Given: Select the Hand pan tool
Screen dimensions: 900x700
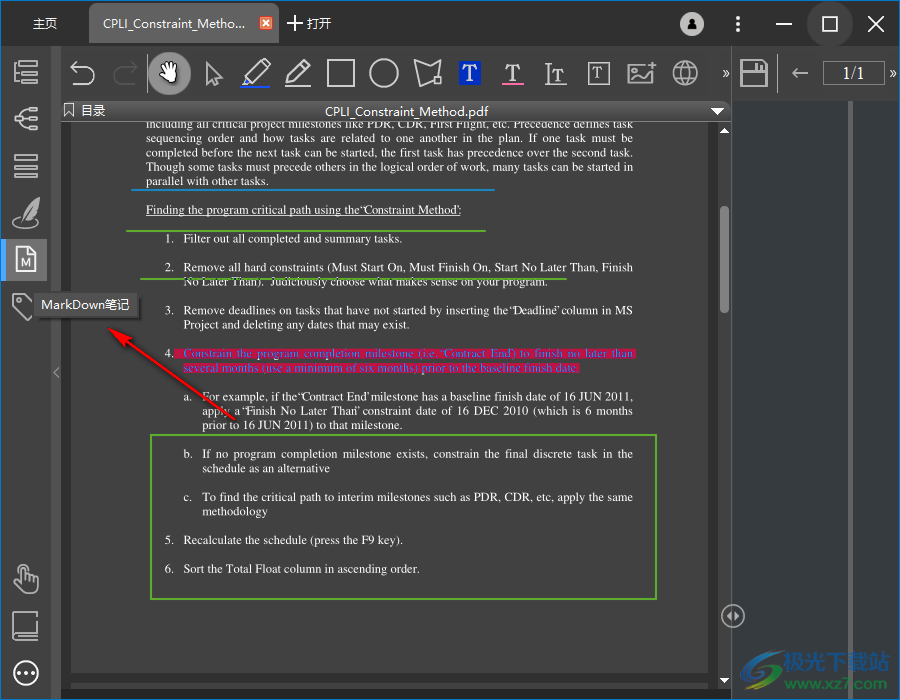Looking at the screenshot, I should [x=169, y=73].
